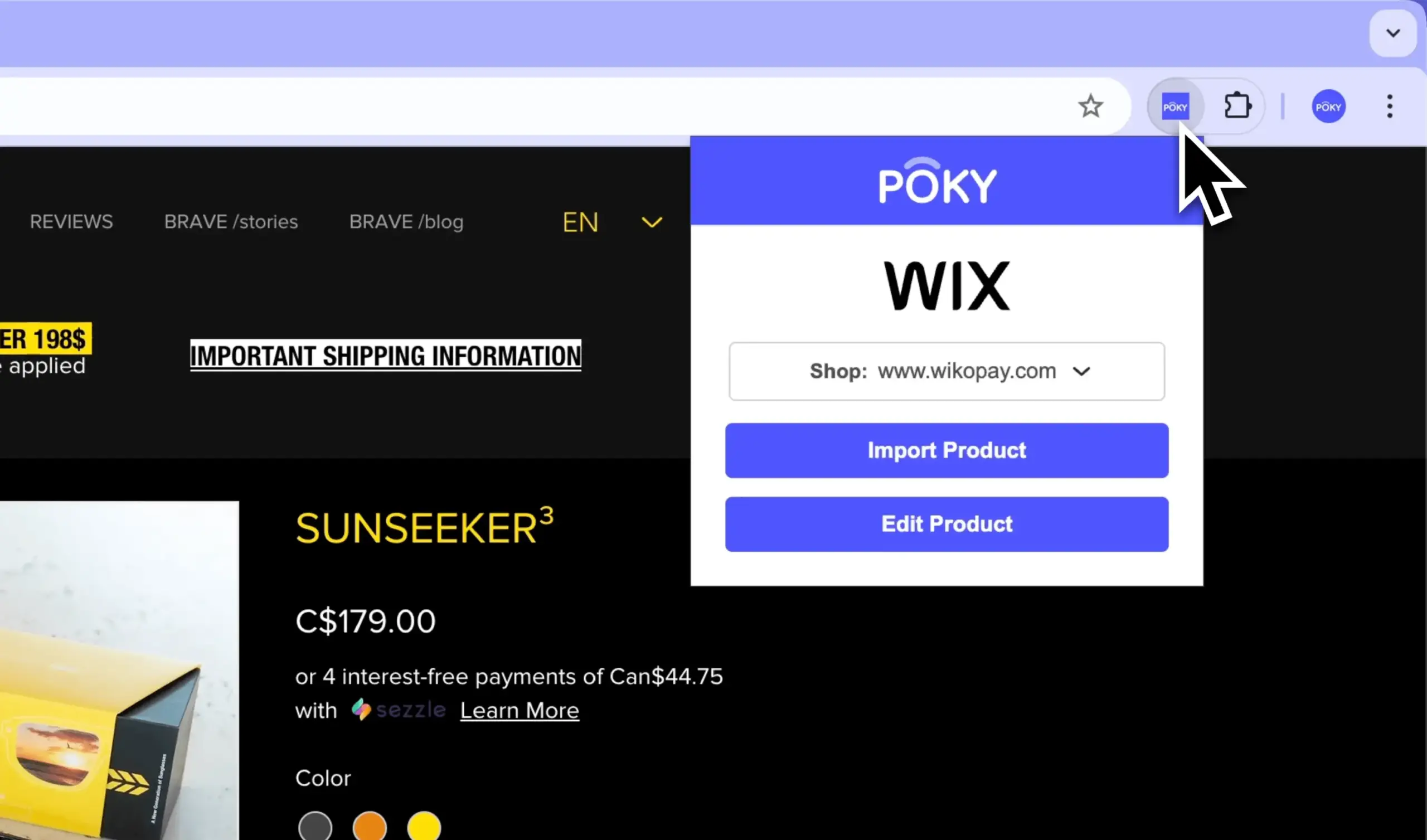Click the SUNSEEKER product image thumbnail

[119, 668]
